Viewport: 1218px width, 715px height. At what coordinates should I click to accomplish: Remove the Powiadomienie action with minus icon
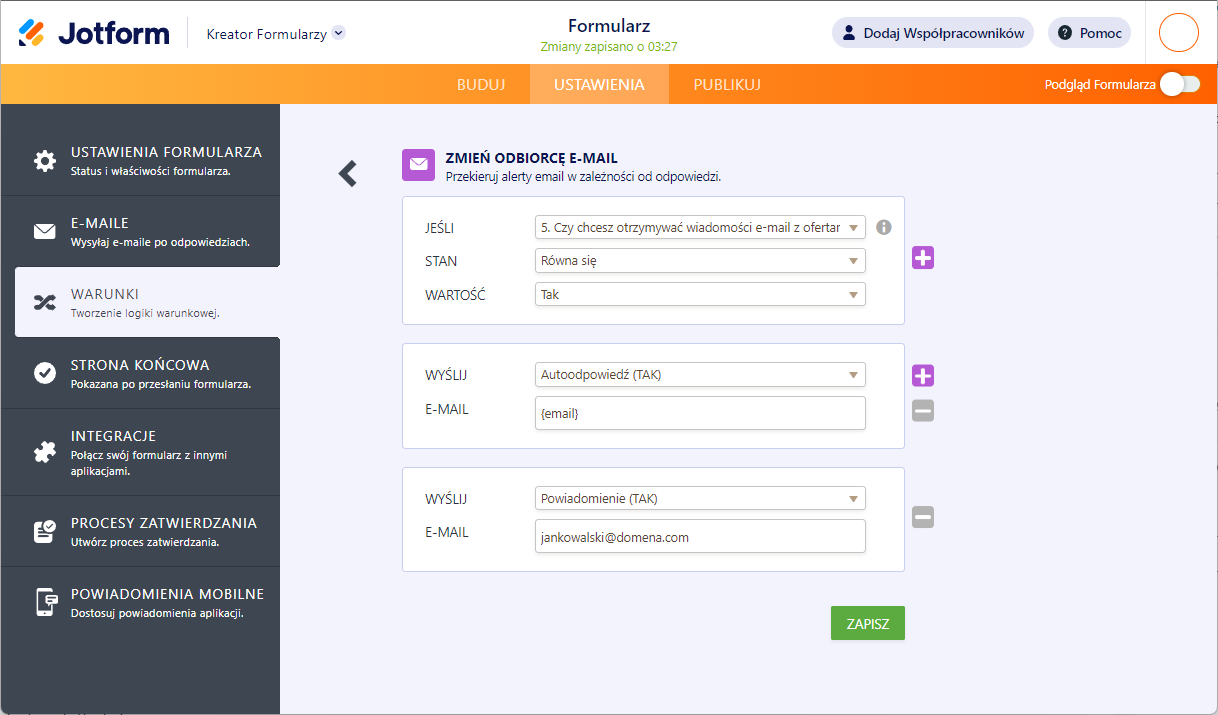click(x=922, y=517)
